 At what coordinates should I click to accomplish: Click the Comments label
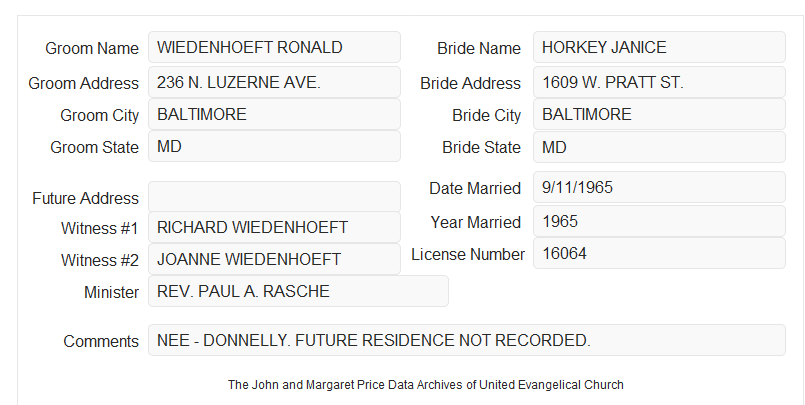pos(101,341)
